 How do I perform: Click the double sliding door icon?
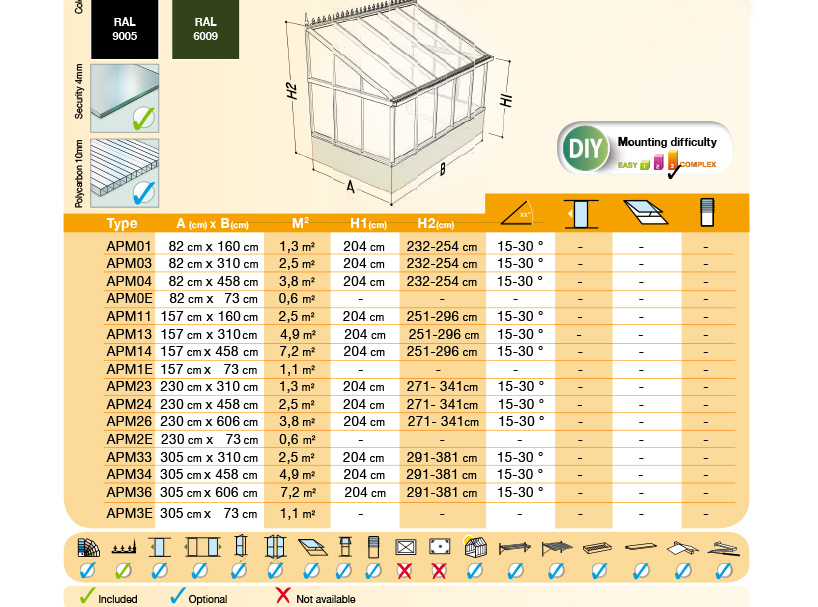point(202,547)
